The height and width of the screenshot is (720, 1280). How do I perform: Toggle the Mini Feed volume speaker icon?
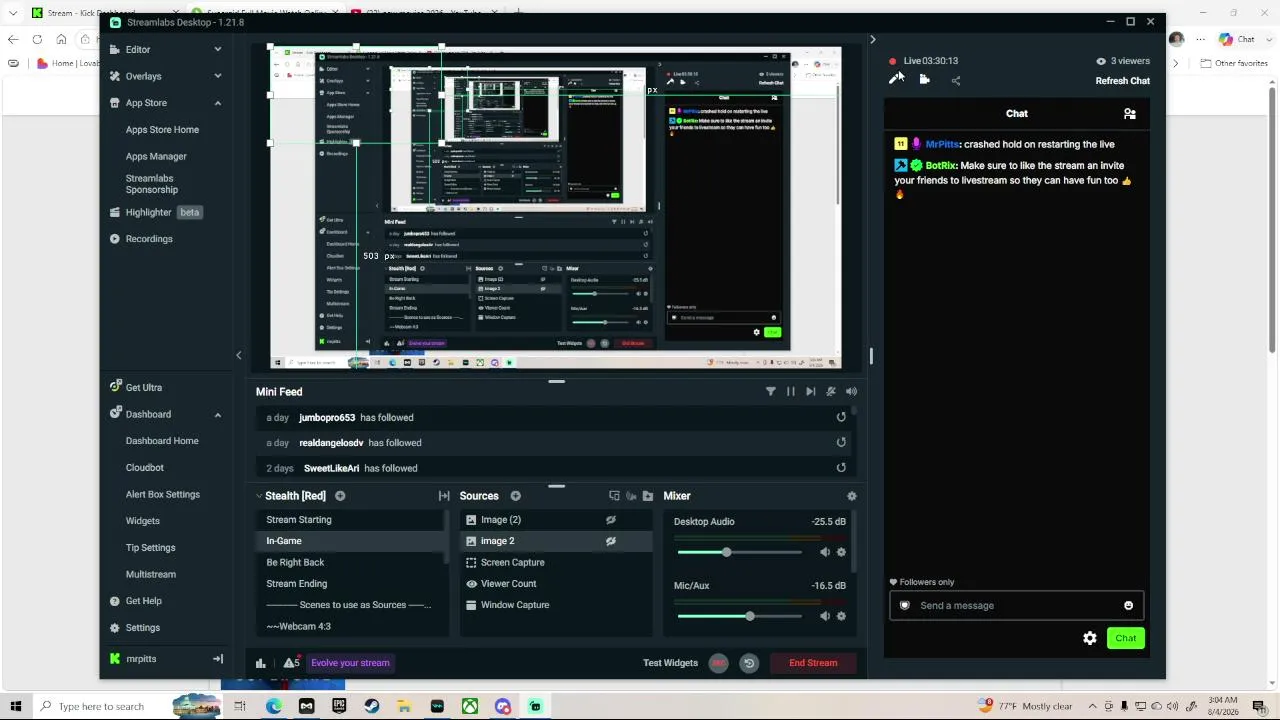[851, 392]
